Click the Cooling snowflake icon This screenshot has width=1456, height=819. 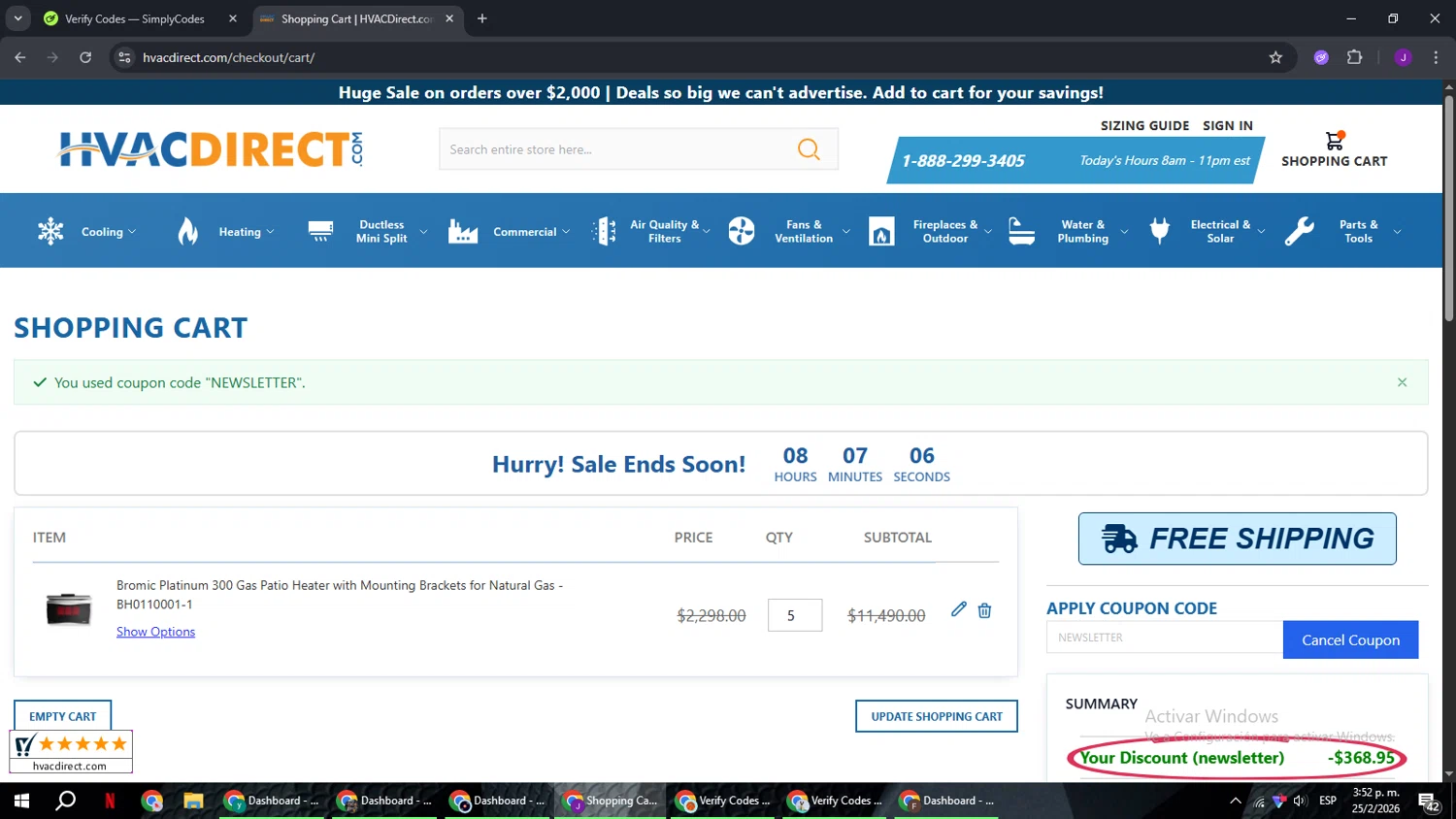pos(50,231)
